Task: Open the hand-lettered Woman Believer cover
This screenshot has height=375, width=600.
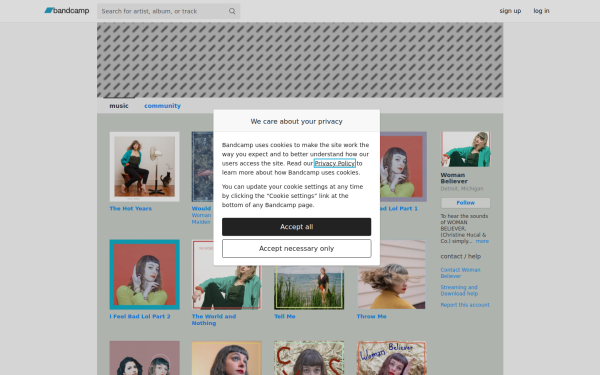Action: tap(391, 358)
